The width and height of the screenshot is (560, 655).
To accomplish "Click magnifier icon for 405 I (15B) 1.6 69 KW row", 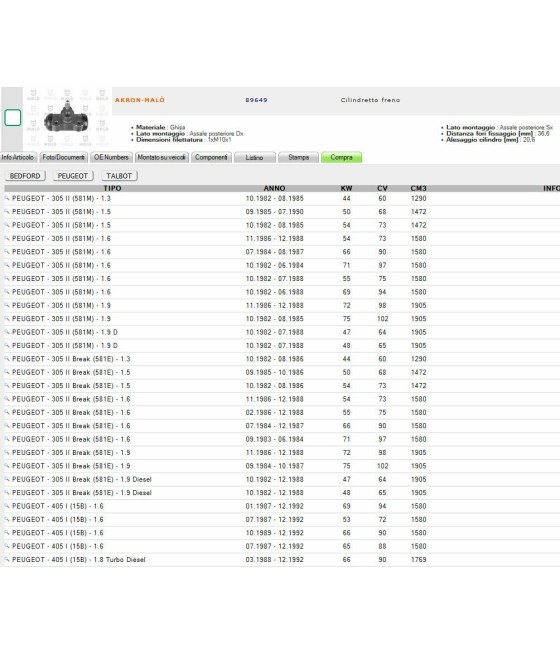I will pos(7,506).
